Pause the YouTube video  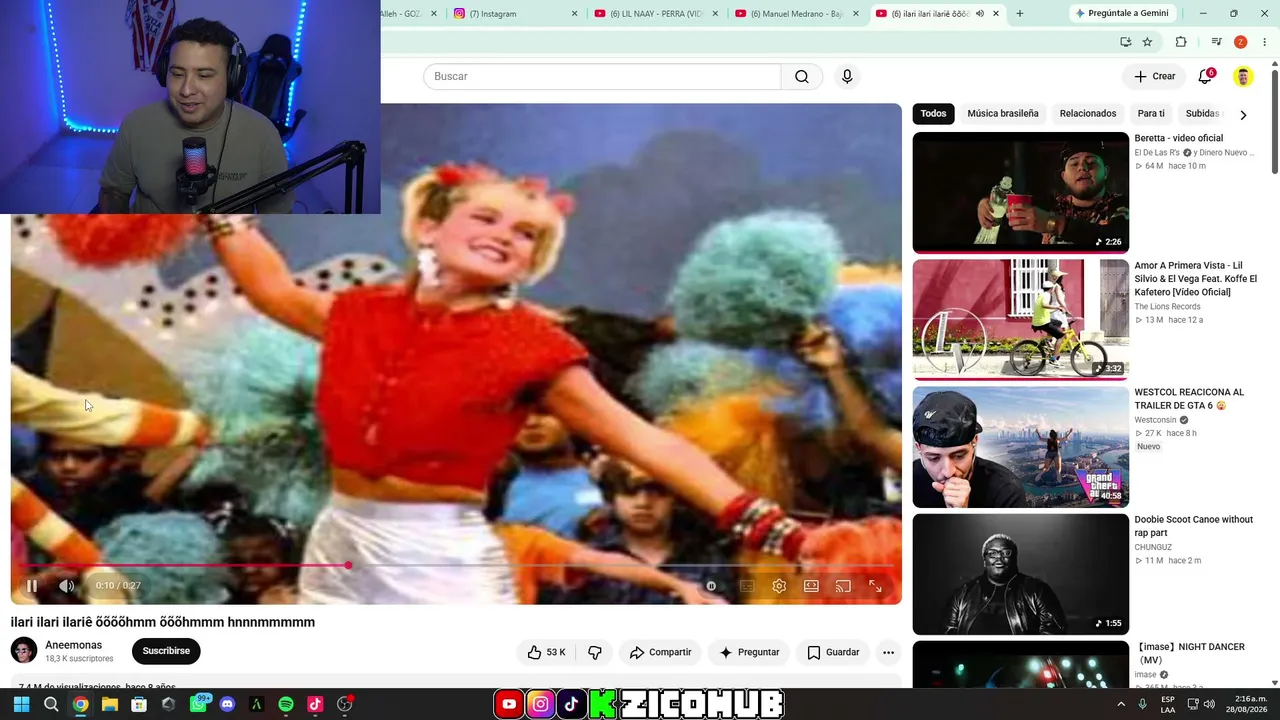coord(32,586)
